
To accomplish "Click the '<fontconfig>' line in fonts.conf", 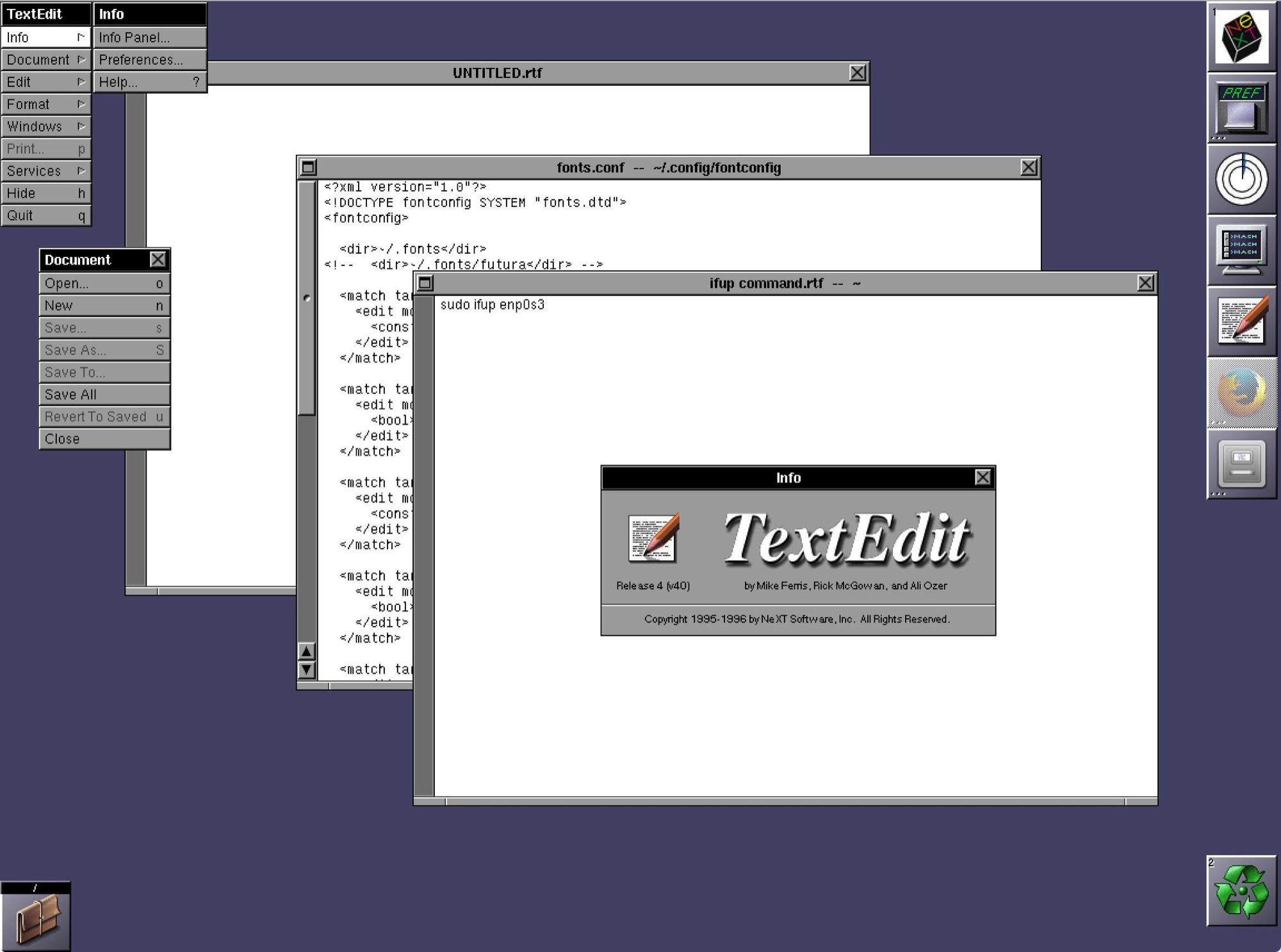I will click(366, 218).
